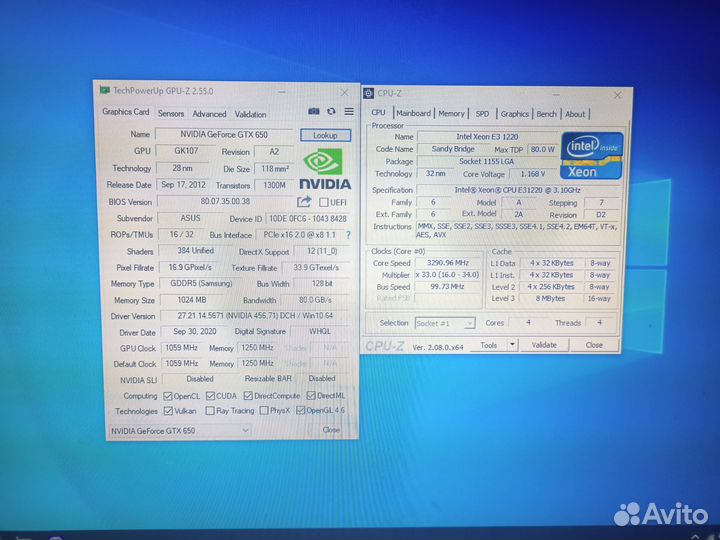This screenshot has width=720, height=540.
Task: Click the GPU Name field NVIDIA GeForce GTX 650
Action: click(224, 135)
